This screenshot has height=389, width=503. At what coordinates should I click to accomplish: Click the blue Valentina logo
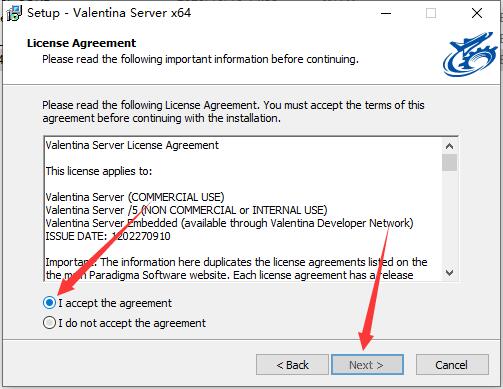pos(470,54)
